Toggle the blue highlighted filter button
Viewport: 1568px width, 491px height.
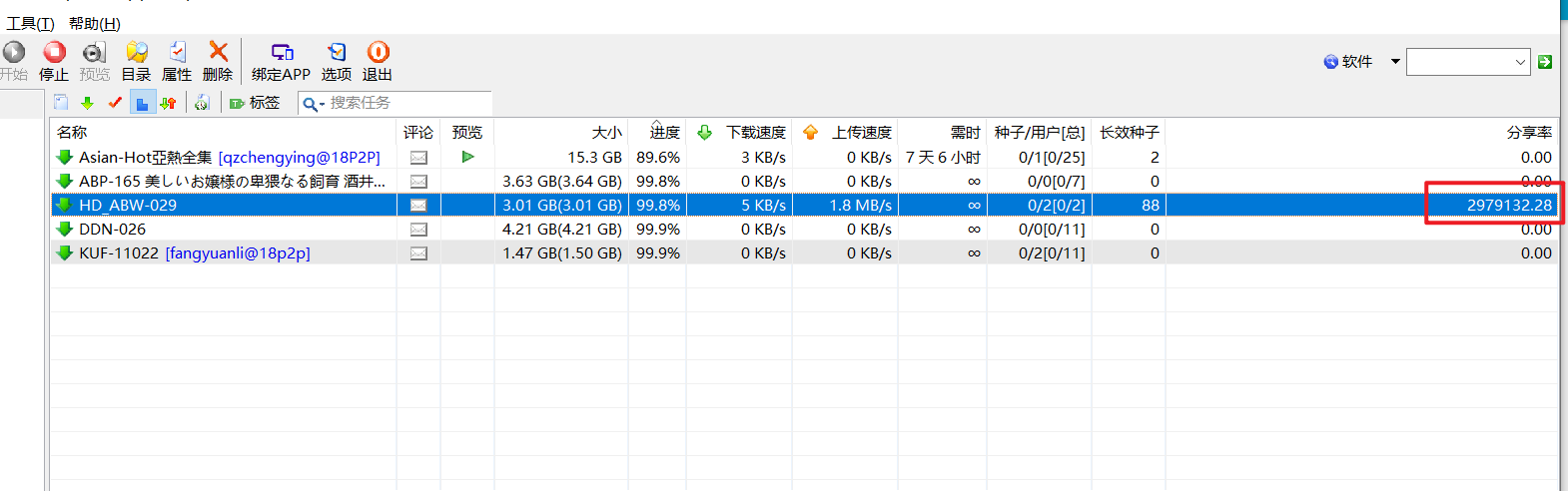tap(142, 103)
